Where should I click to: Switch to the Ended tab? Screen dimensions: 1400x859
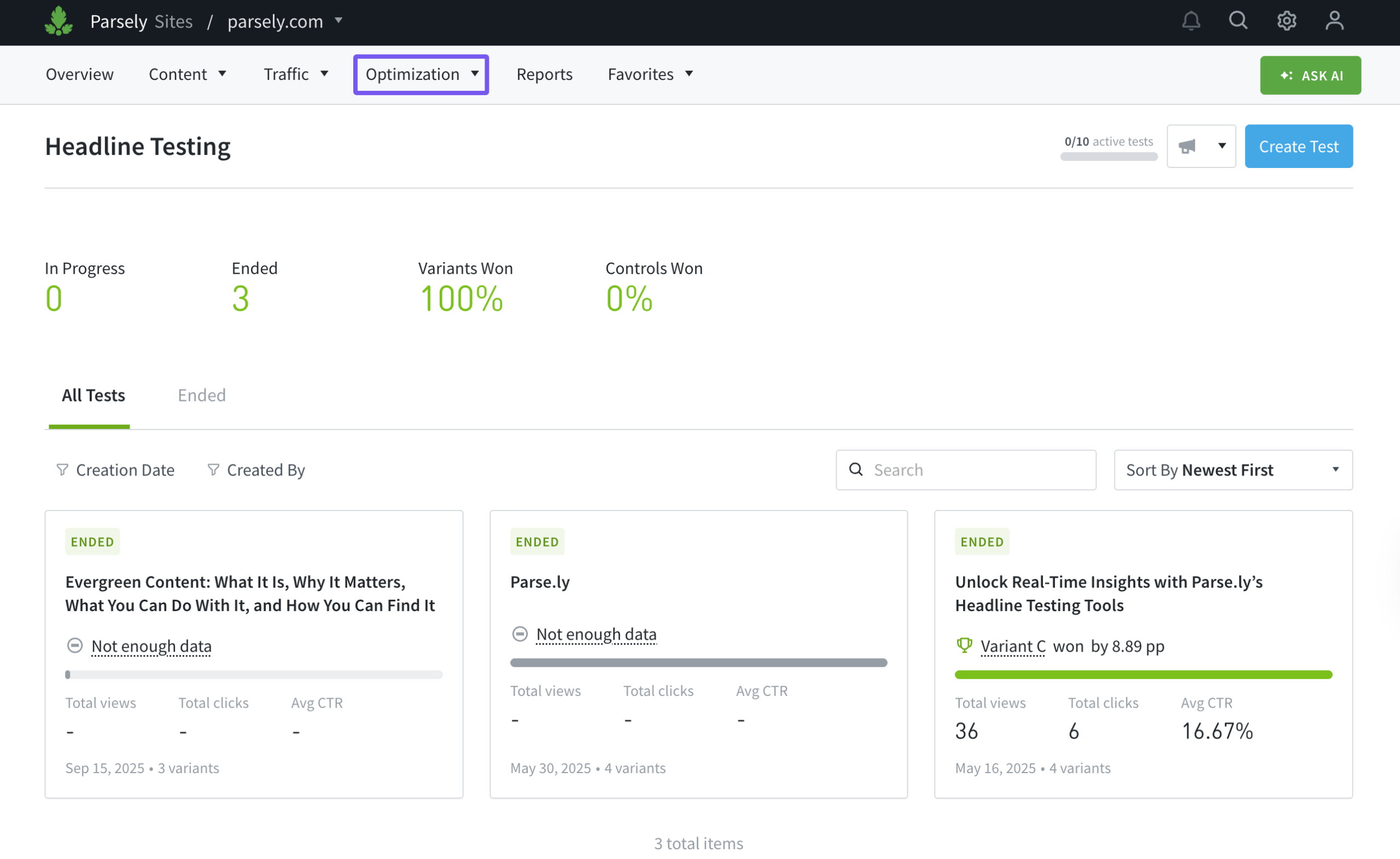202,395
